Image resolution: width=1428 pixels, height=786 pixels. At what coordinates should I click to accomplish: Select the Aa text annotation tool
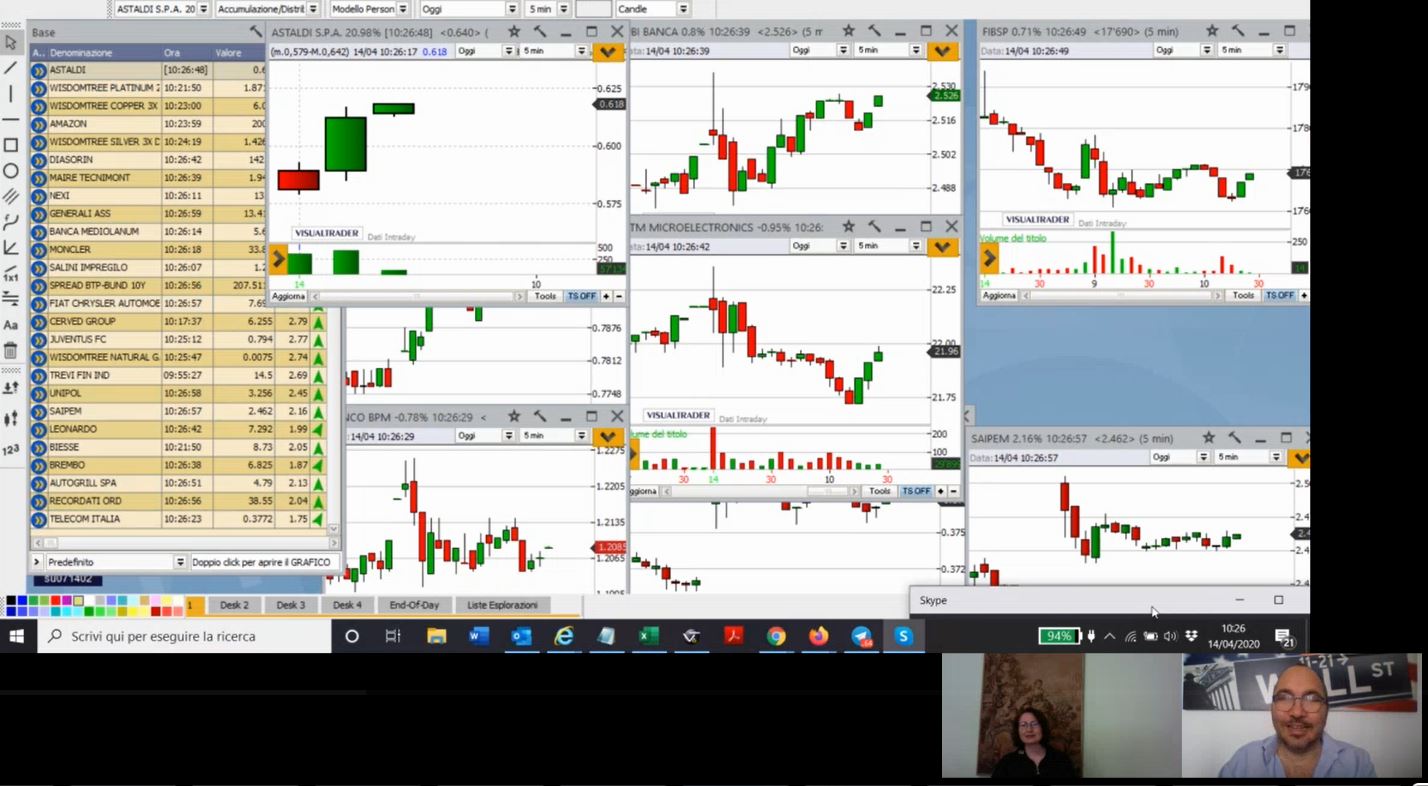click(x=11, y=325)
